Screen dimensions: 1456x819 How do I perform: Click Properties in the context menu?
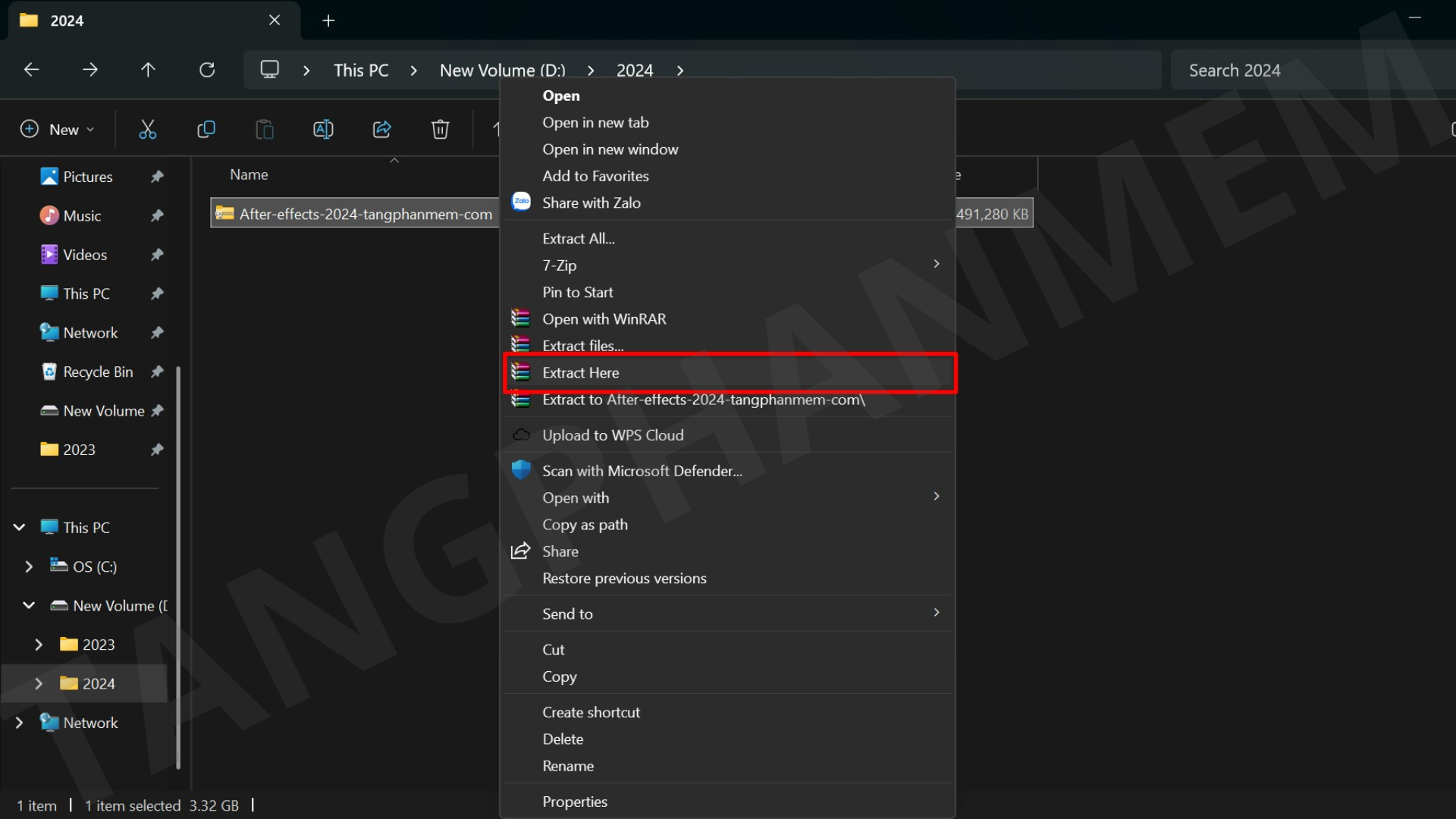(x=575, y=802)
